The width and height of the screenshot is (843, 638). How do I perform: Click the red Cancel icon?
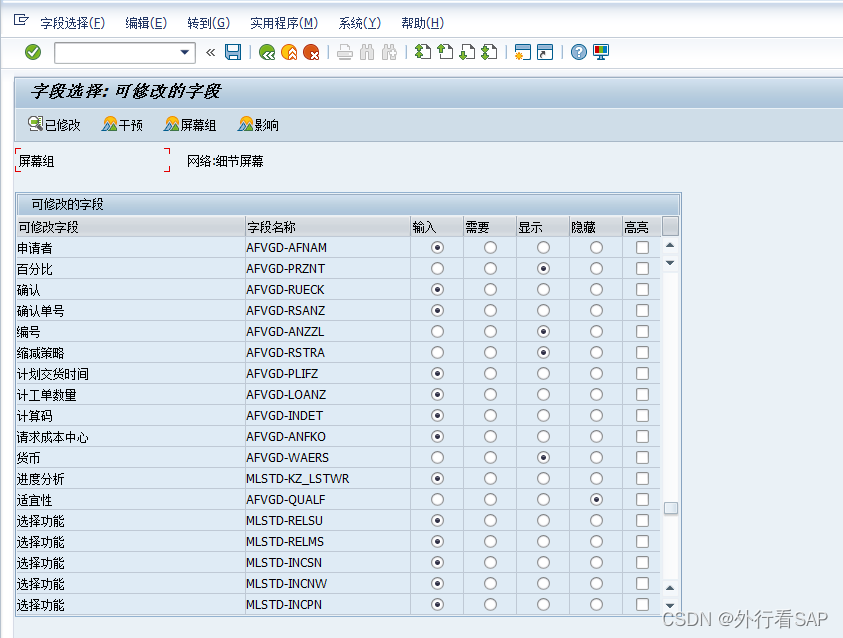pyautogui.click(x=311, y=52)
